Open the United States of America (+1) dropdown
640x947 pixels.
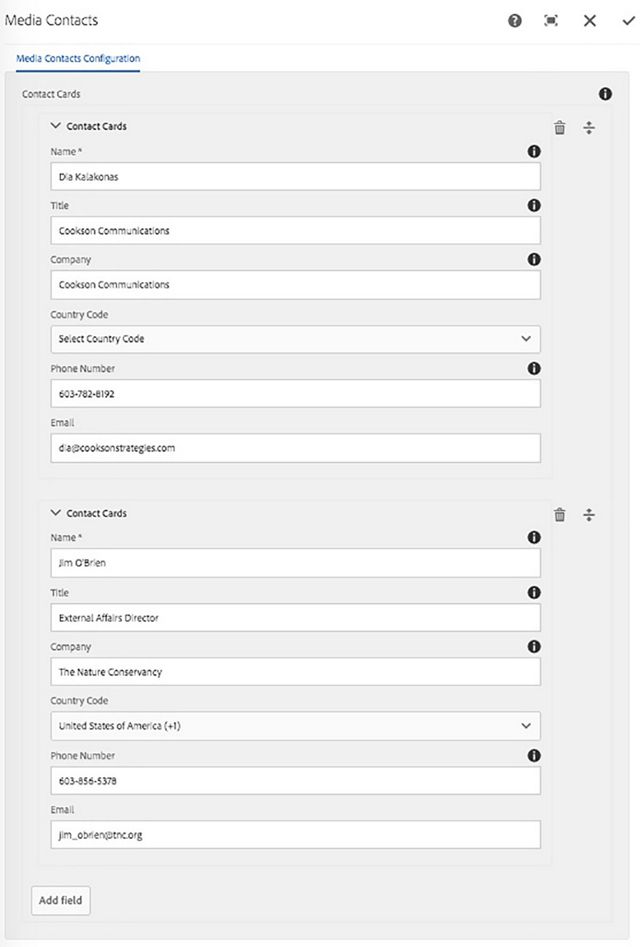pos(295,726)
